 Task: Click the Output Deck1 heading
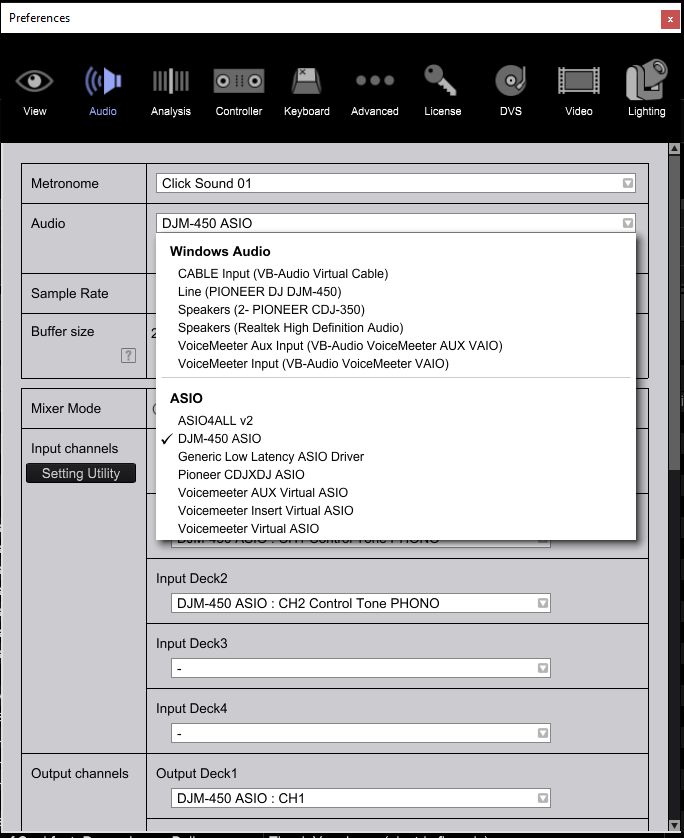point(196,773)
